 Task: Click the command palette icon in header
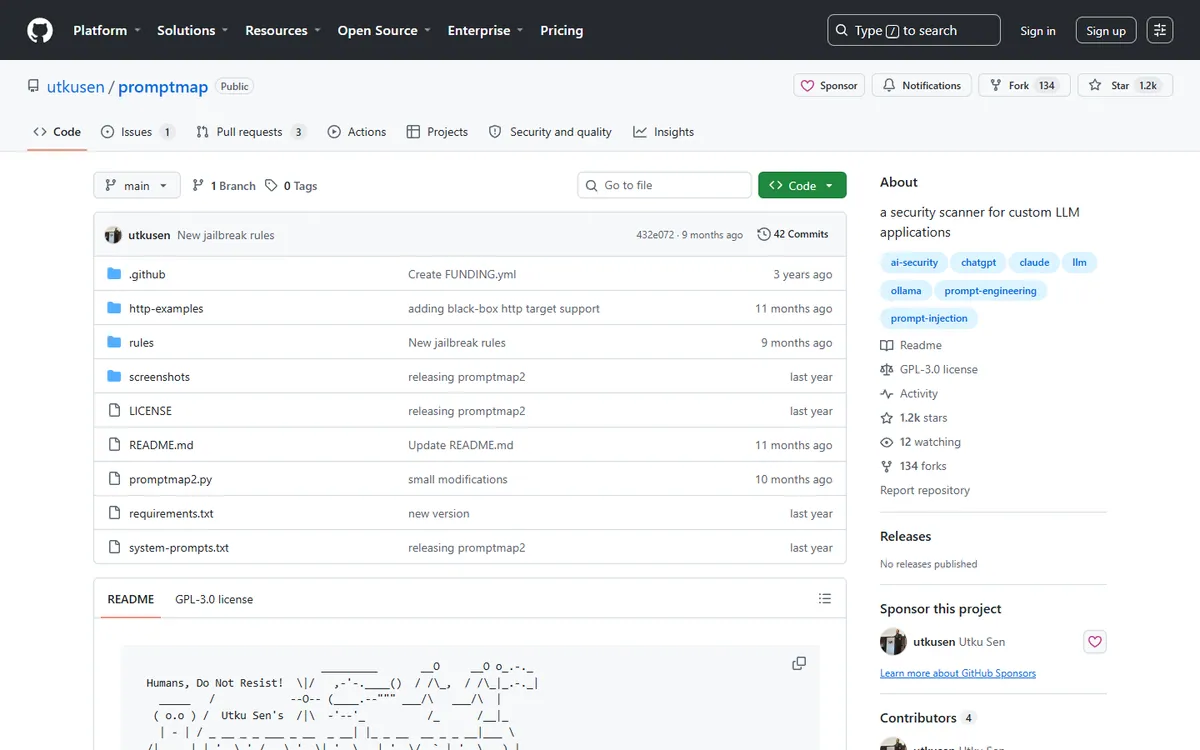pyautogui.click(x=1160, y=30)
